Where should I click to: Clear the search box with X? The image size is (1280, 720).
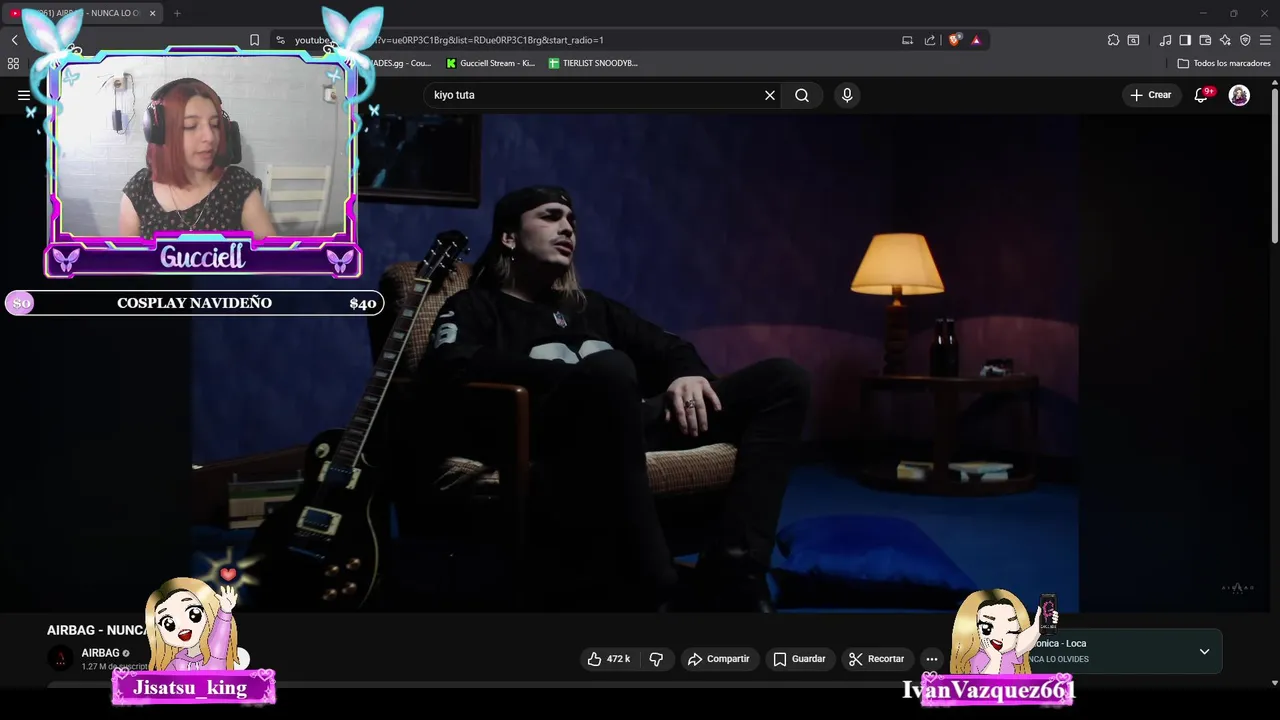(x=770, y=95)
